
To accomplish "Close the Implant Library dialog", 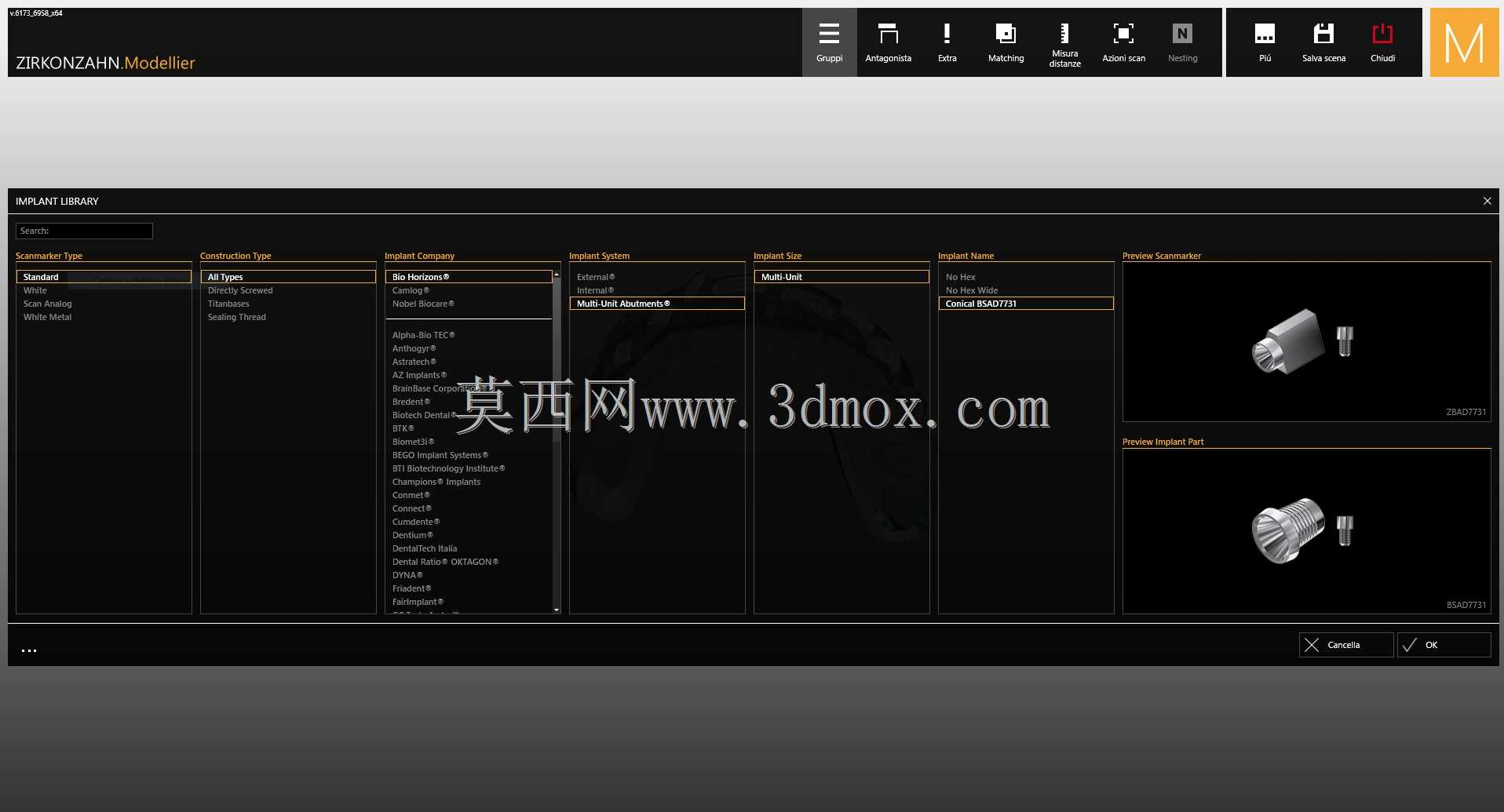I will [1487, 201].
